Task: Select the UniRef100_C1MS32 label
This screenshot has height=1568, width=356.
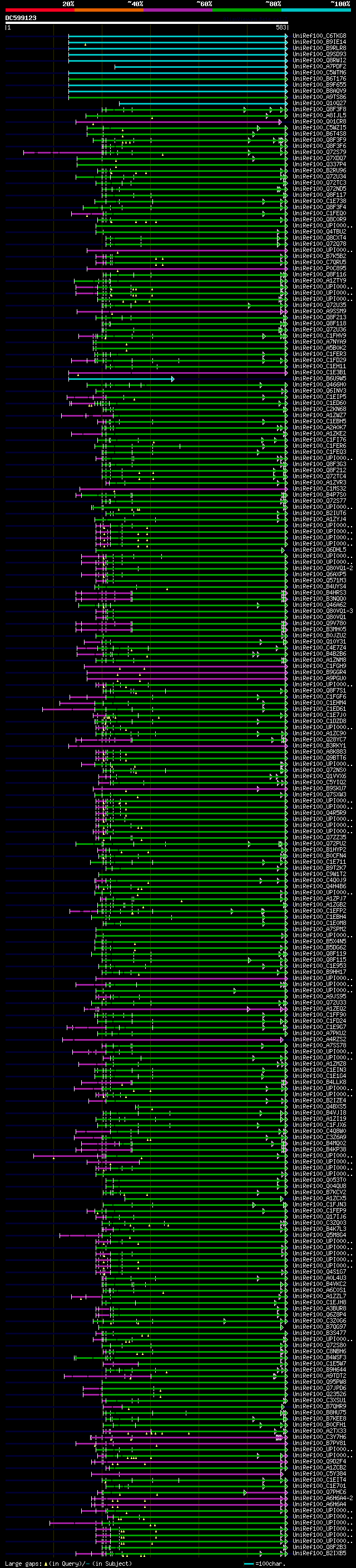Action: pos(319,489)
